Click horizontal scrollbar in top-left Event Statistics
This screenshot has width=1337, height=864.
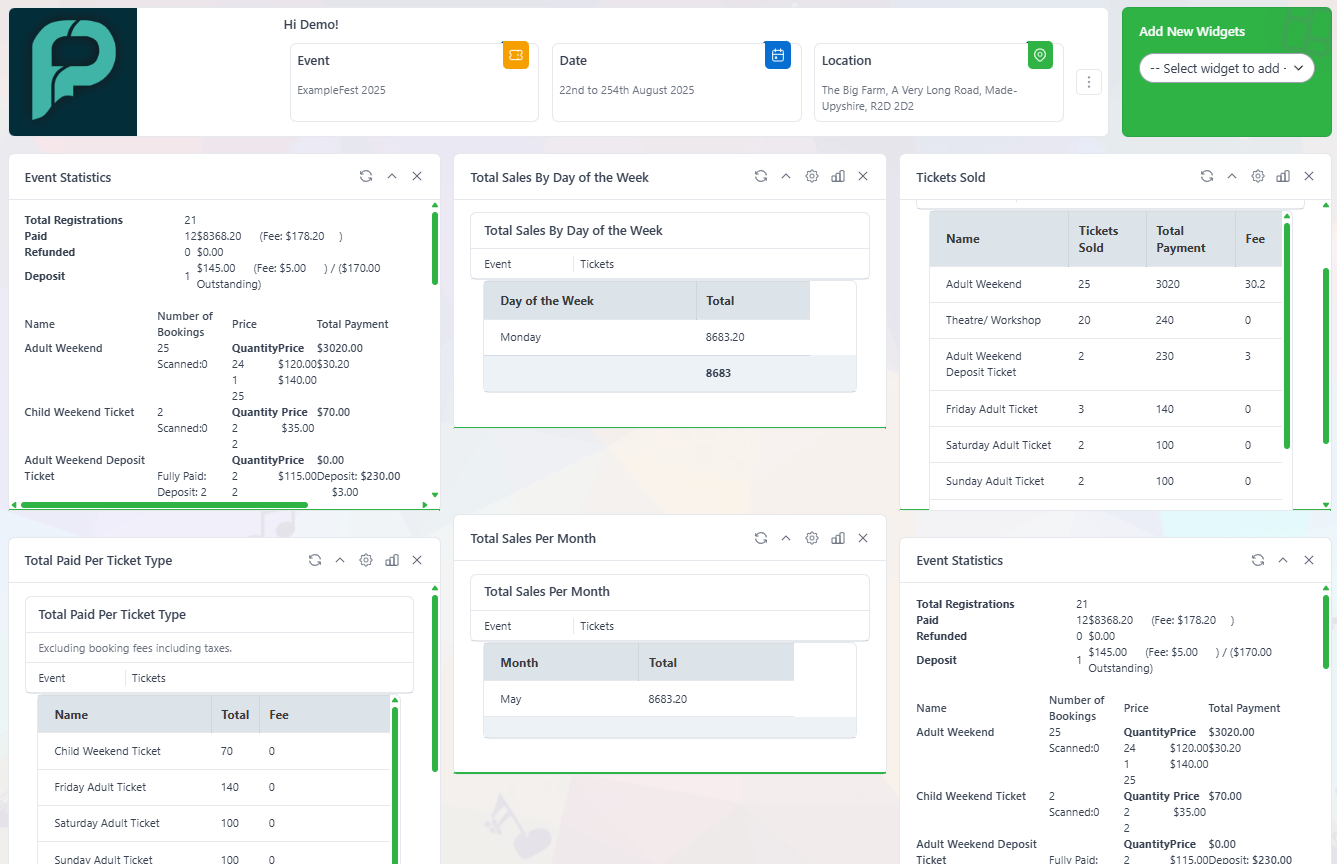click(164, 505)
